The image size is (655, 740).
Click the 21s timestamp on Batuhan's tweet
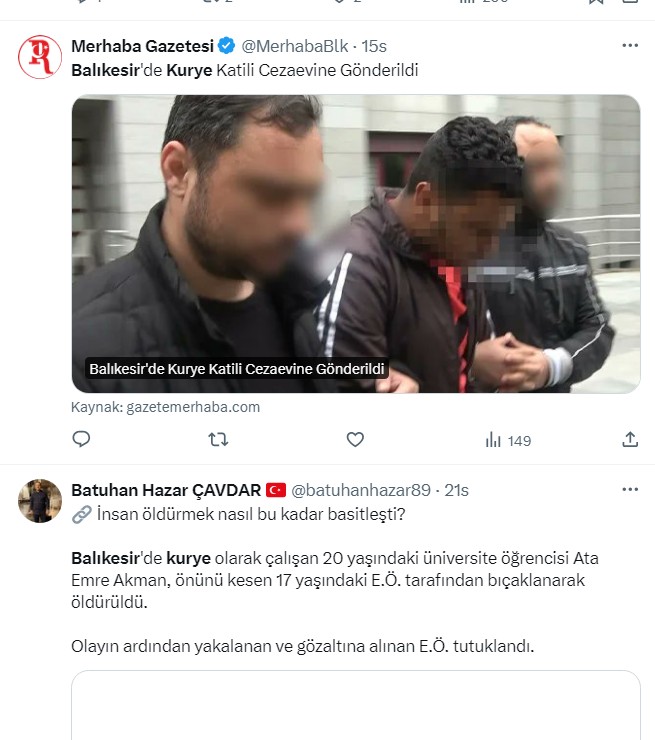pos(456,490)
